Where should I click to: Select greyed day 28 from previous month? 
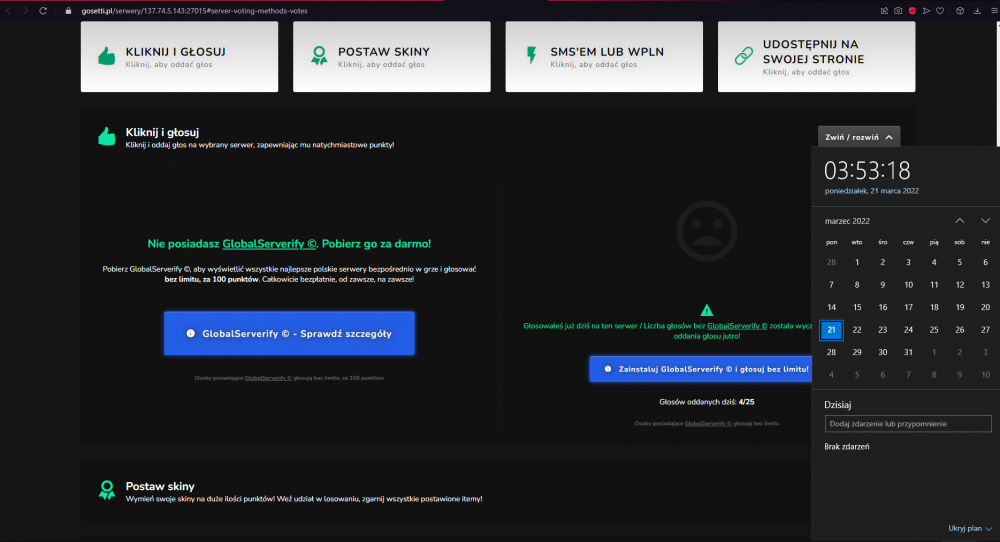click(831, 262)
